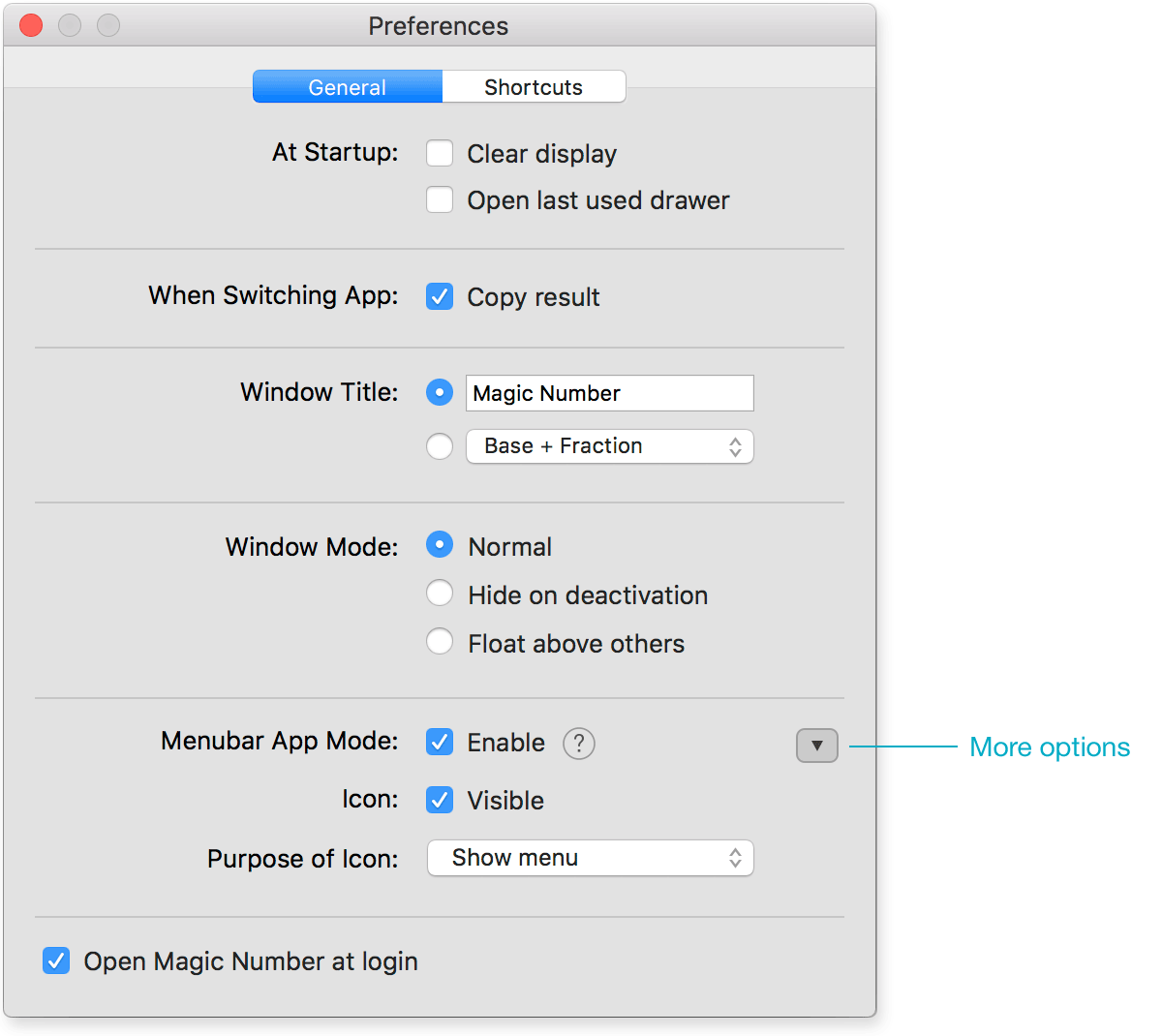This screenshot has height=1036, width=1162.
Task: Select the General tab
Action: [348, 87]
